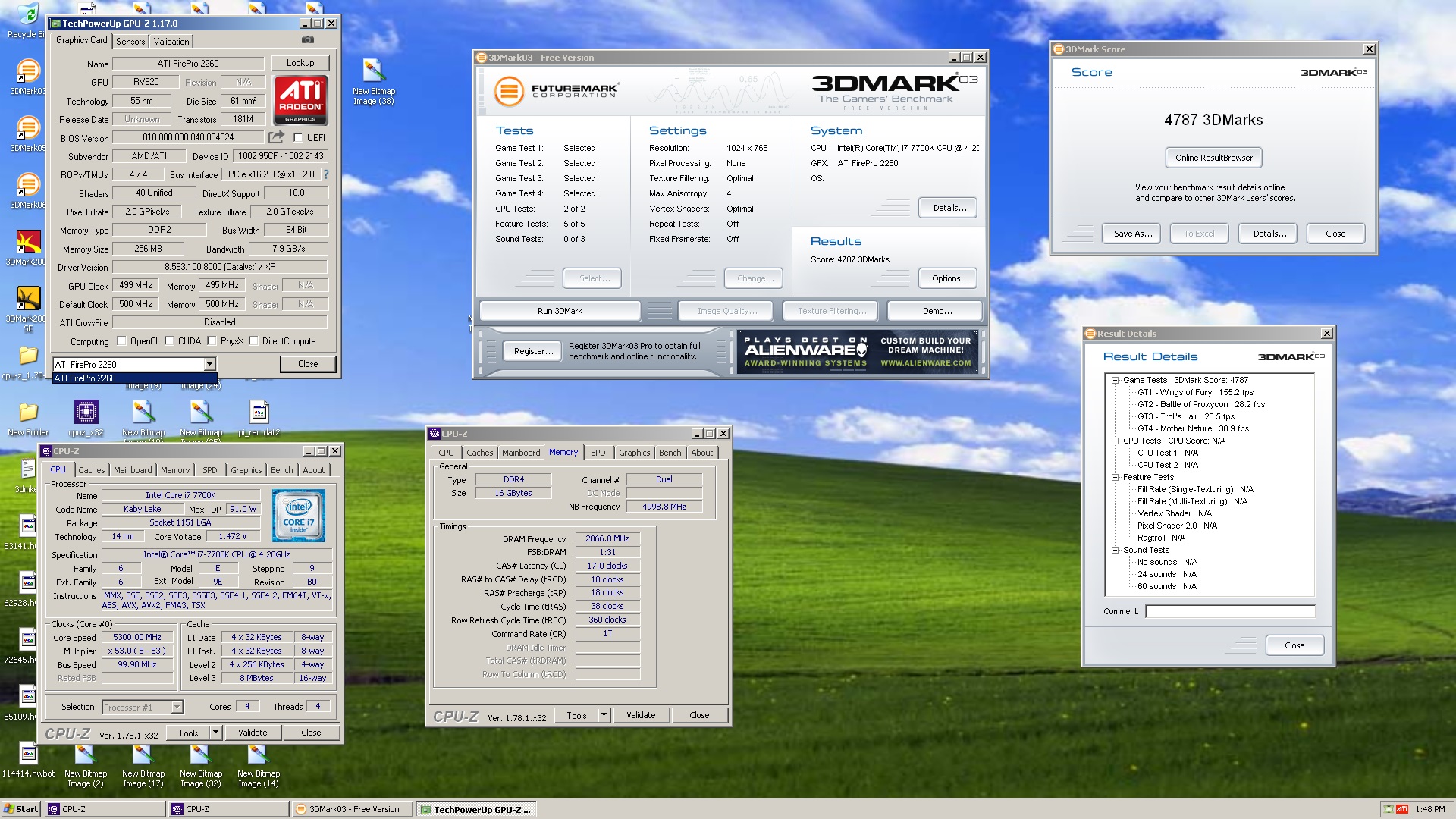Open the Bench tab in CPU-Z Memory window
The height and width of the screenshot is (819, 1456).
click(x=670, y=453)
